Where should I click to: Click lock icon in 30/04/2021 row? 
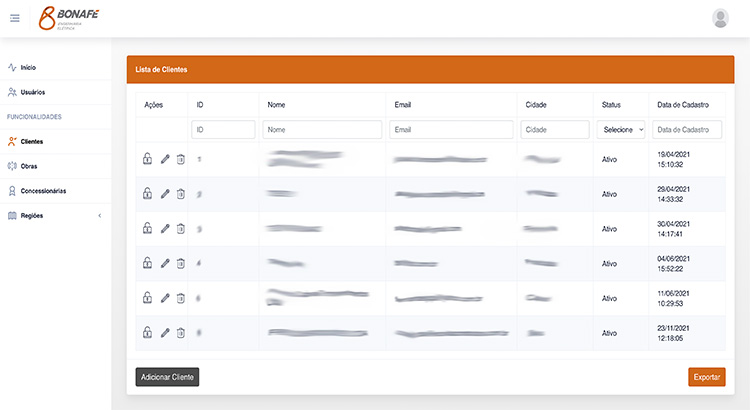click(147, 228)
